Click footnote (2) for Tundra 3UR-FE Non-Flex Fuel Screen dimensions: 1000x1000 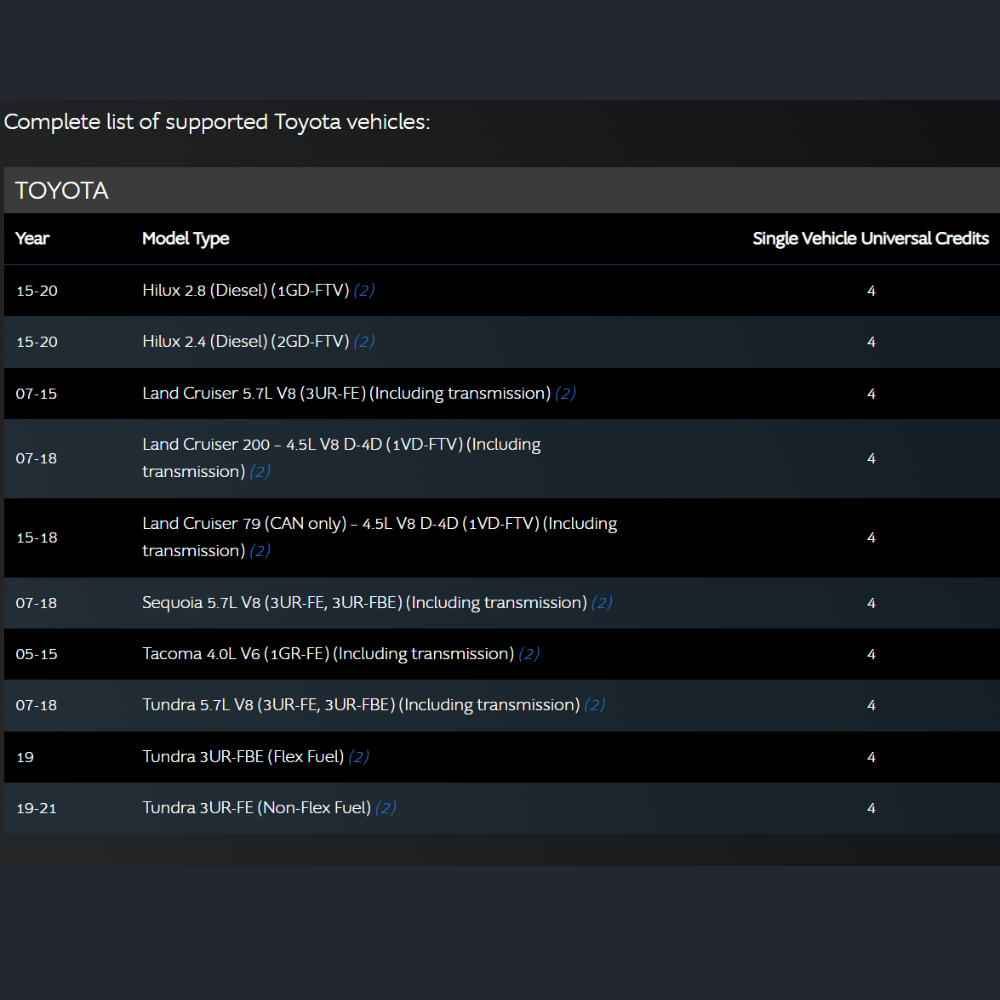click(x=385, y=807)
